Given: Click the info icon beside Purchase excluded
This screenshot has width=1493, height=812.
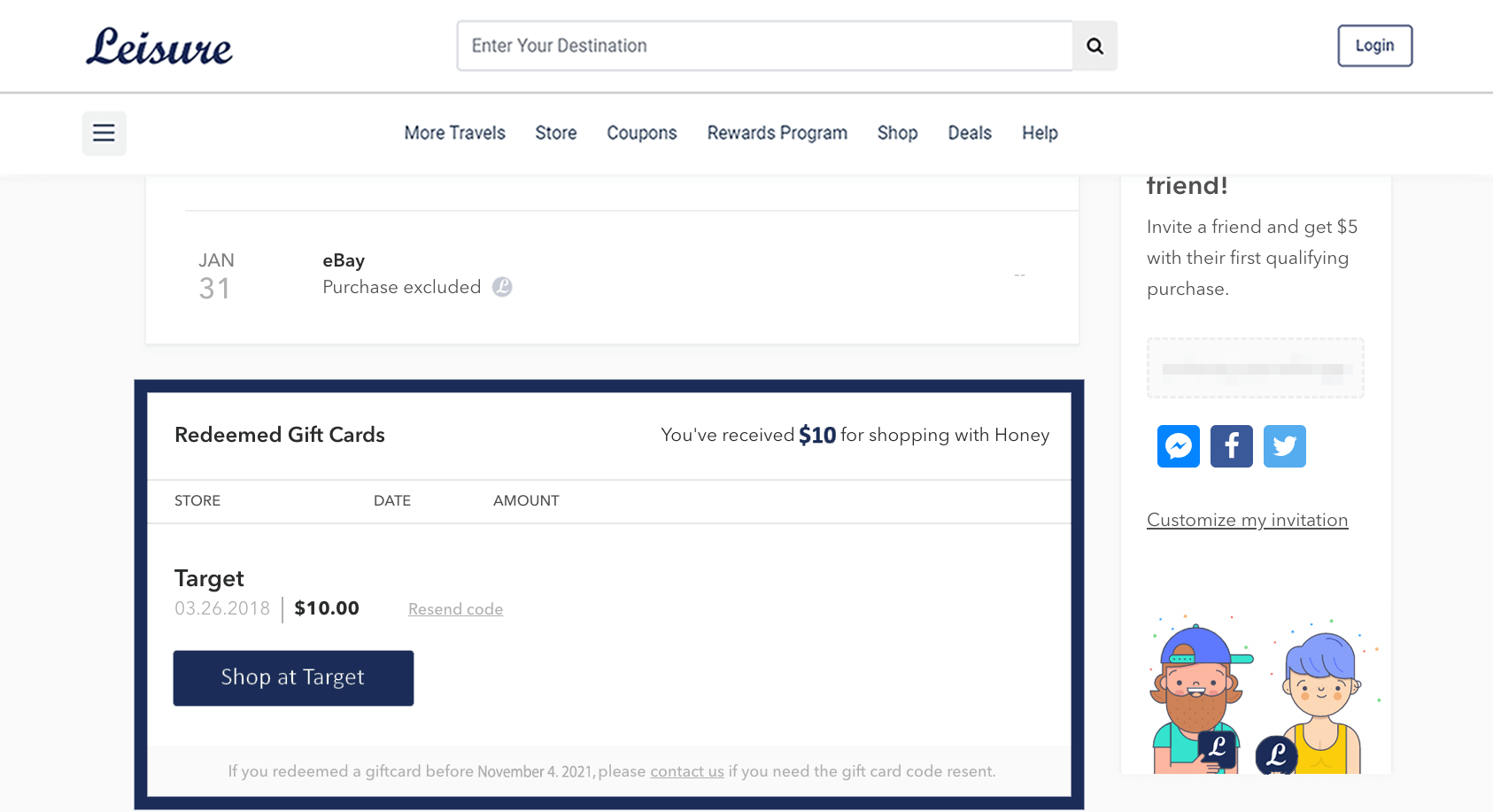Looking at the screenshot, I should click(x=502, y=287).
